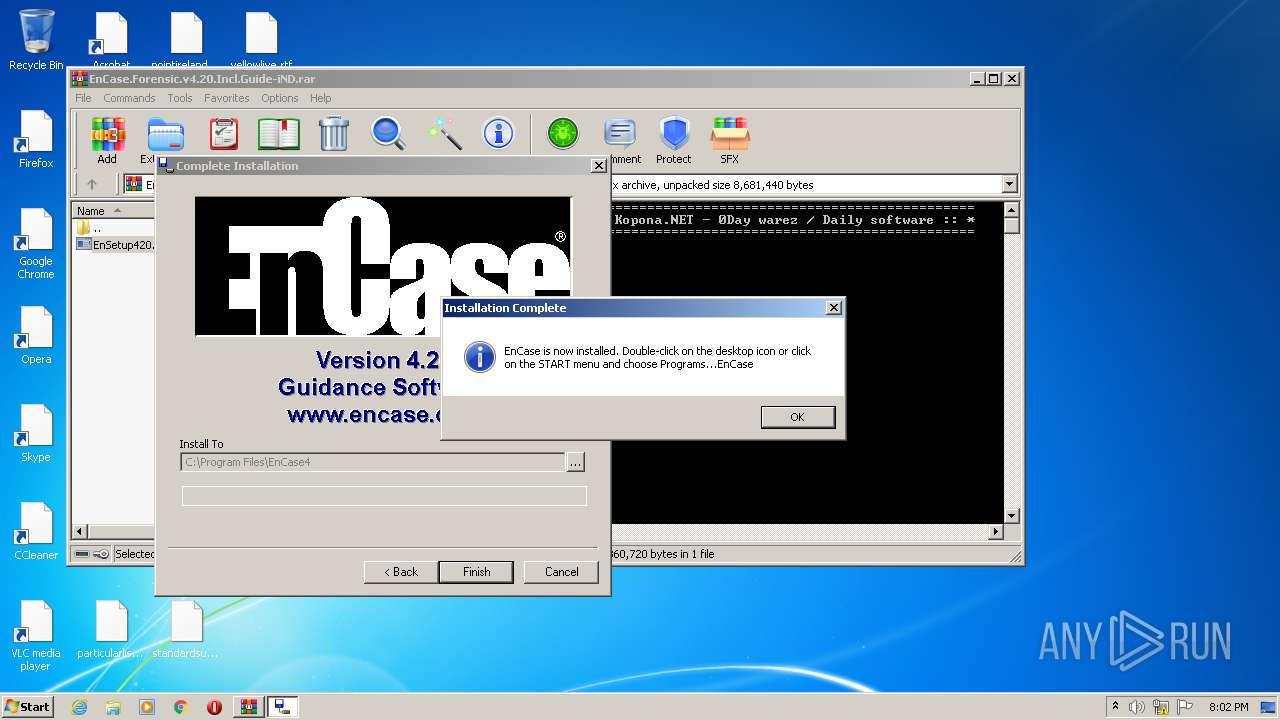Click up arrow of WinRAR comment scrollbar
Viewport: 1280px width, 720px height.
[x=1011, y=209]
